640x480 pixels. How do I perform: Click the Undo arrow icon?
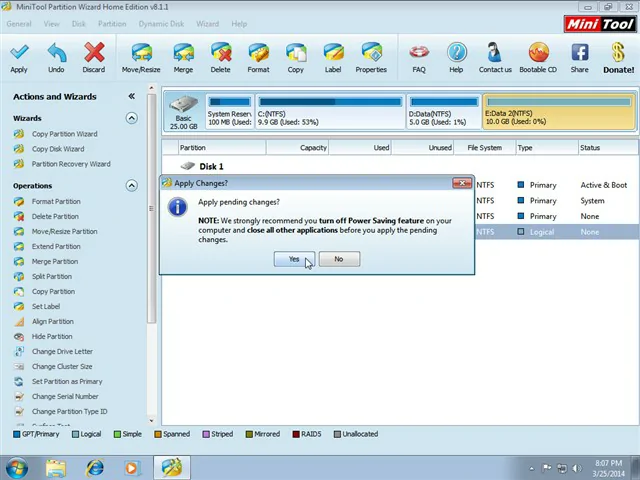pyautogui.click(x=56, y=55)
